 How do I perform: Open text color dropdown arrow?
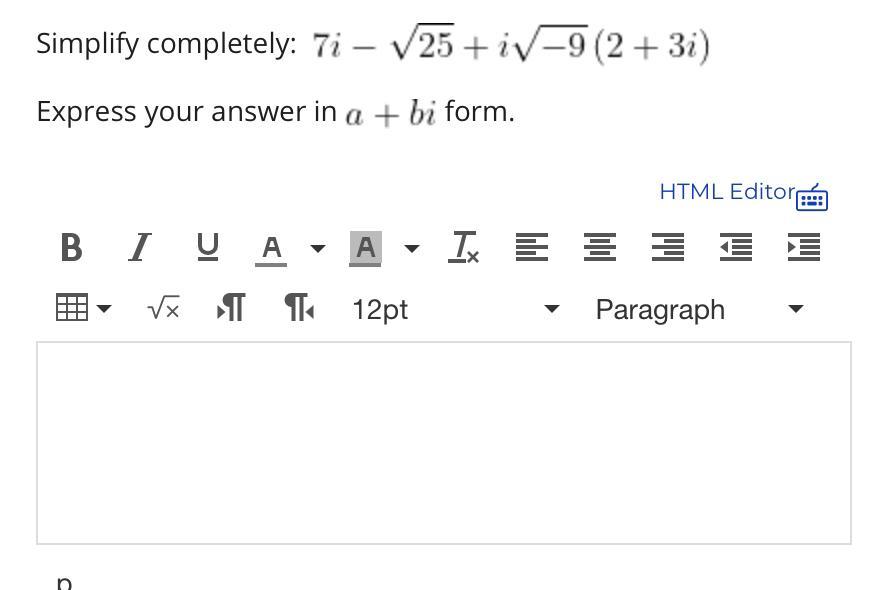(318, 248)
